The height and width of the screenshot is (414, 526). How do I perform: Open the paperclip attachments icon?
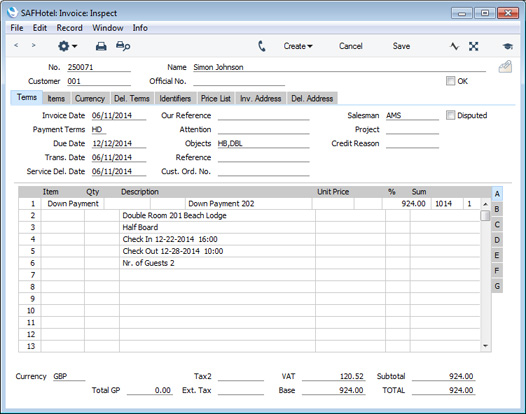[x=505, y=67]
